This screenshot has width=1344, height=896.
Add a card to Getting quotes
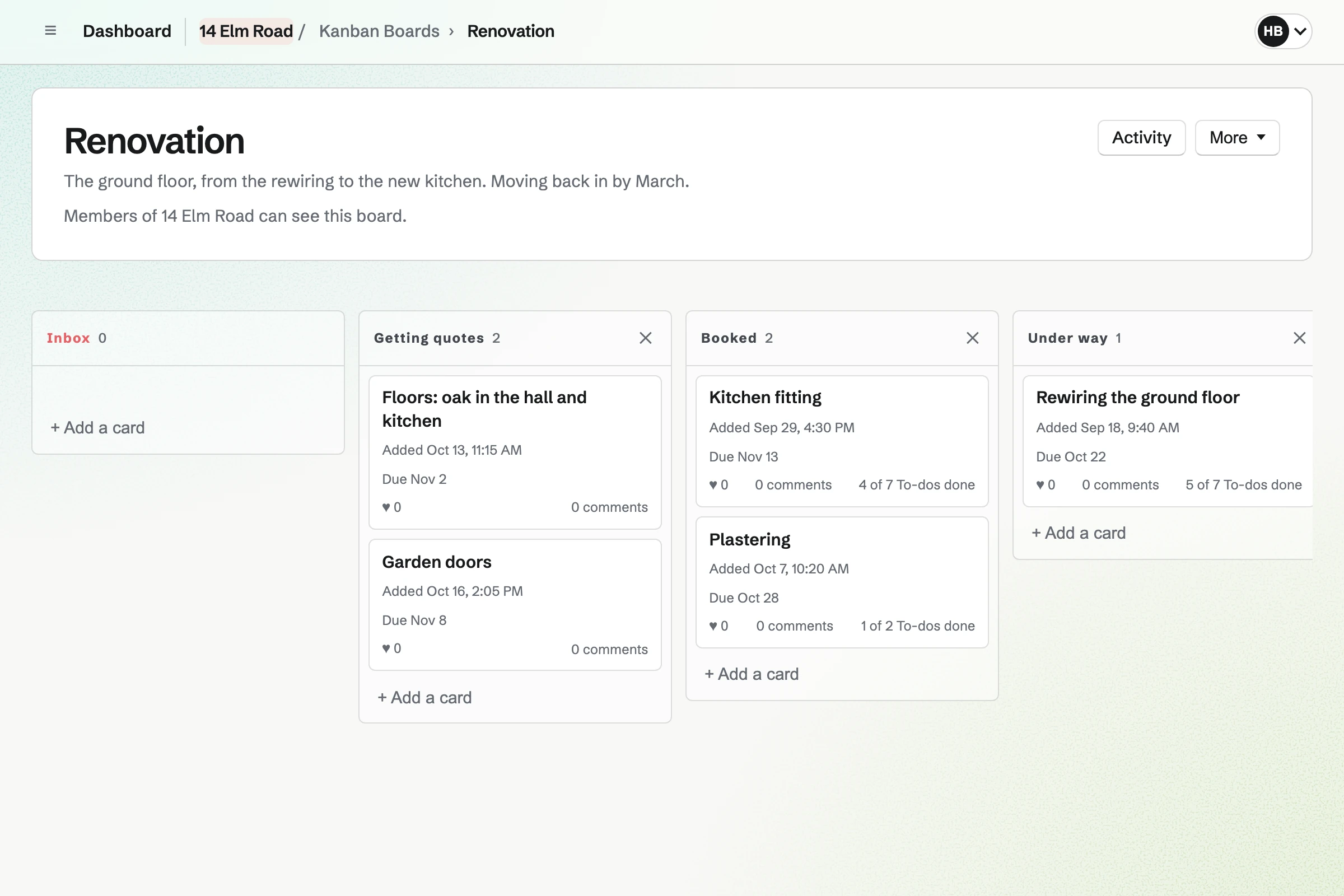click(424, 697)
